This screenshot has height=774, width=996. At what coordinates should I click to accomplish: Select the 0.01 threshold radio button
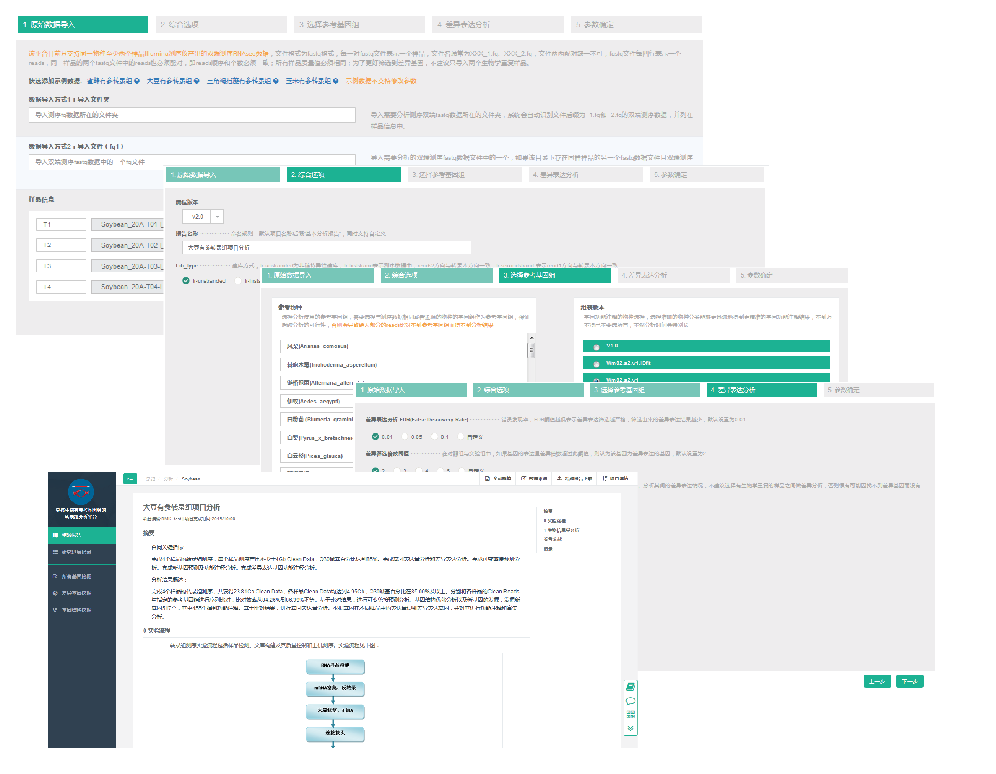(375, 436)
